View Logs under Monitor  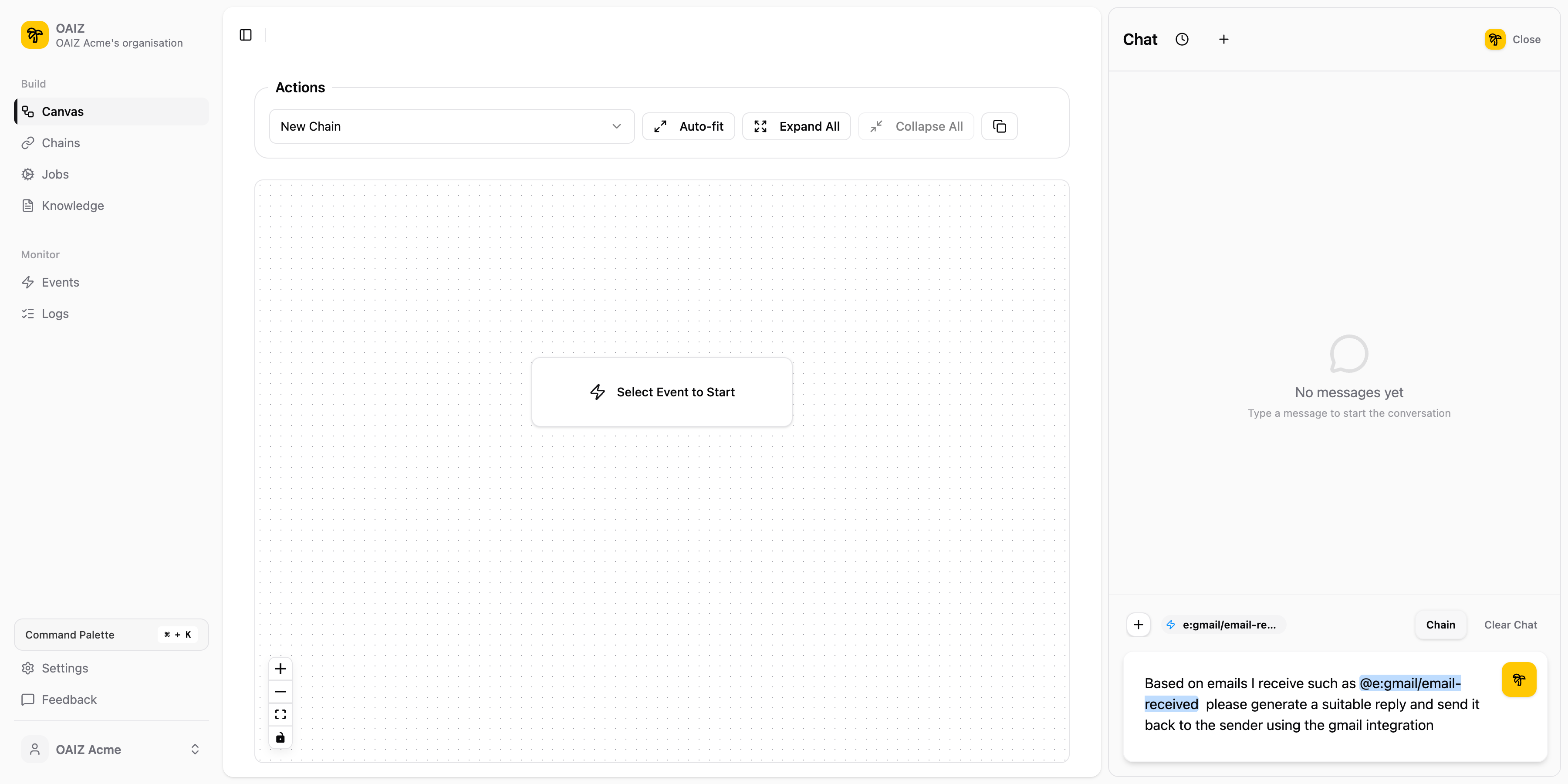pos(55,314)
